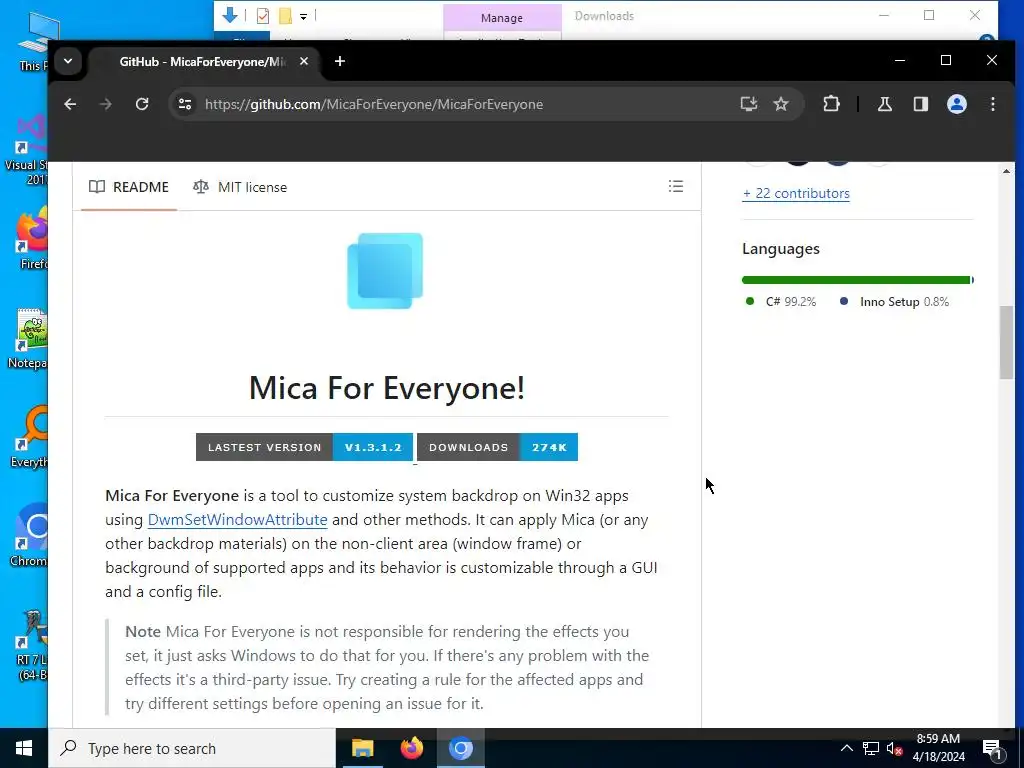The width and height of the screenshot is (1024, 768).
Task: Bookmark this page with the star icon
Action: (x=781, y=104)
